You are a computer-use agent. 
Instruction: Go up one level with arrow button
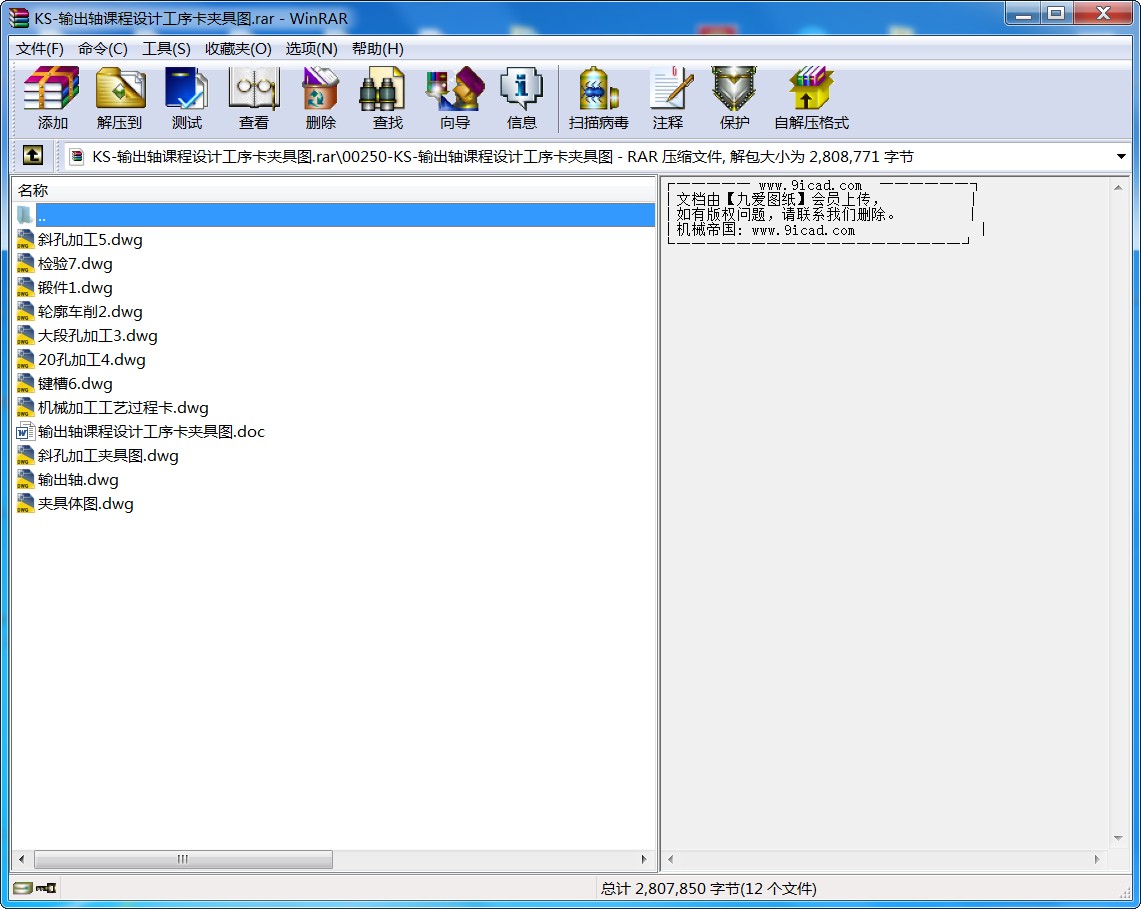pyautogui.click(x=33, y=156)
